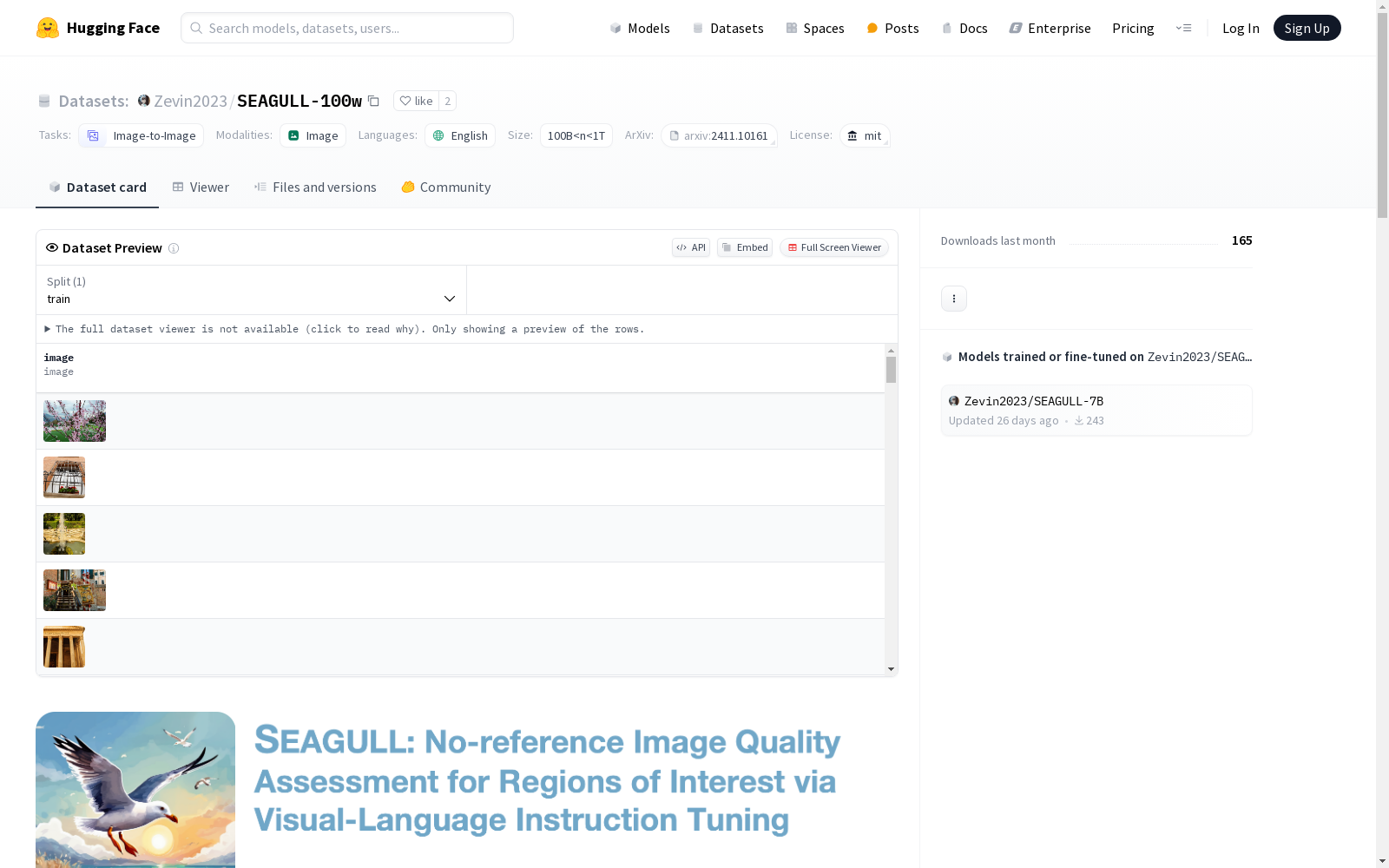Click the Datasets: breadcrumb label

[94, 101]
